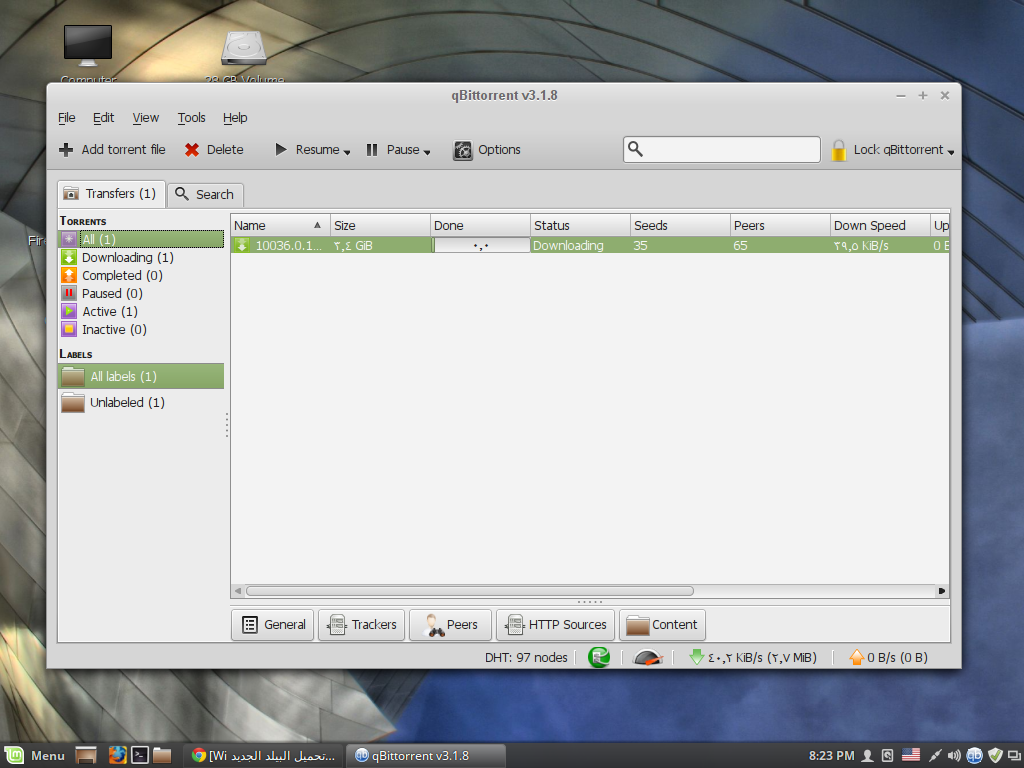Click the orange upload speed arrow icon
The image size is (1024, 768).
856,657
